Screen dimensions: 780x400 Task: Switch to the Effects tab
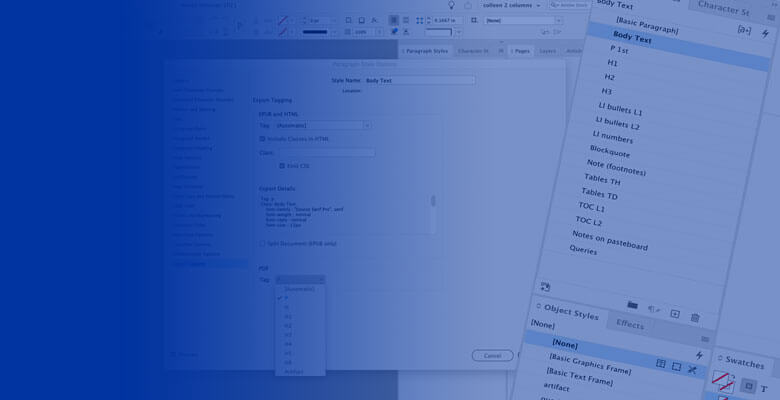[x=630, y=324]
